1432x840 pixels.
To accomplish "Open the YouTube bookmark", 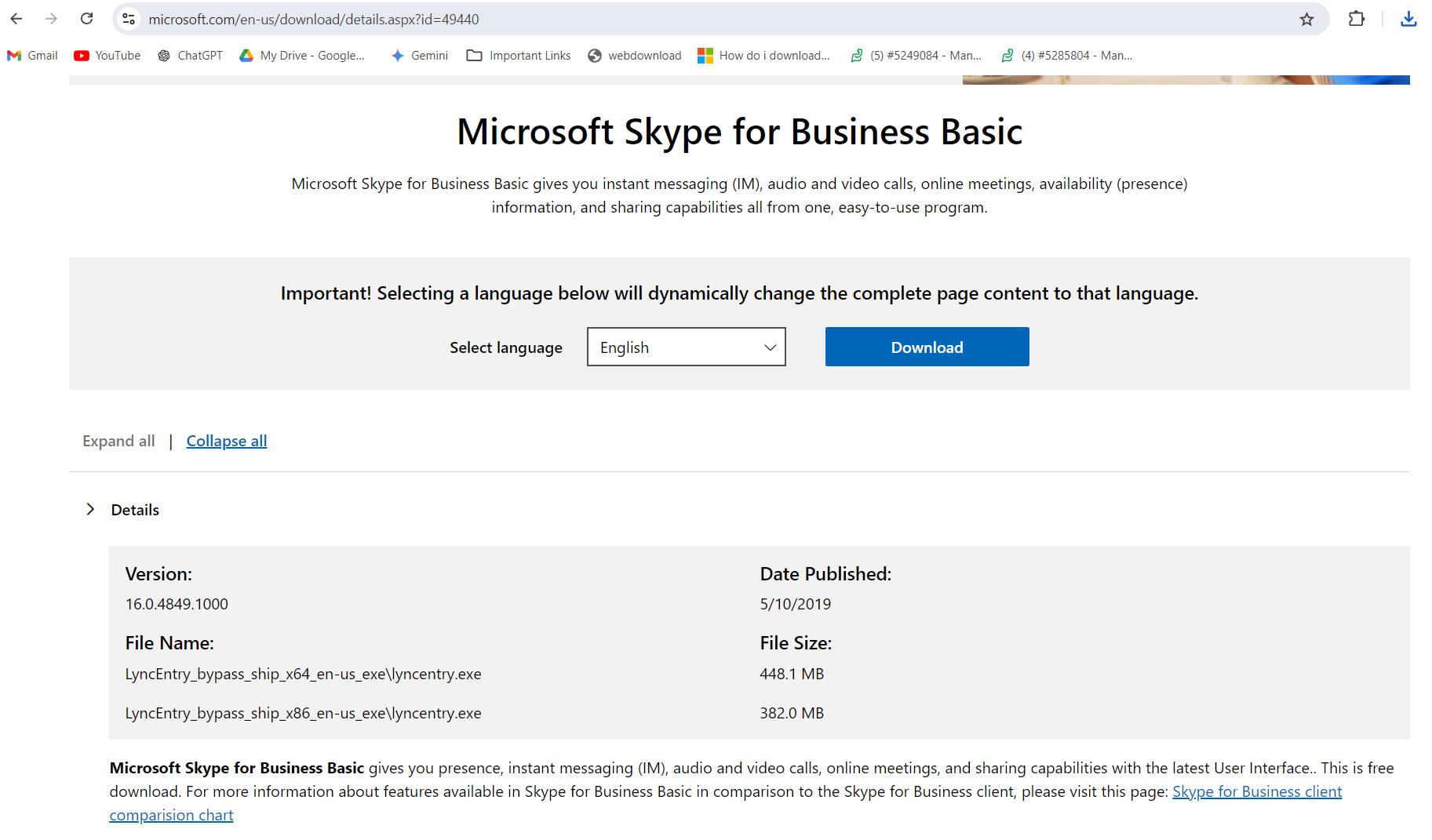I will (106, 55).
